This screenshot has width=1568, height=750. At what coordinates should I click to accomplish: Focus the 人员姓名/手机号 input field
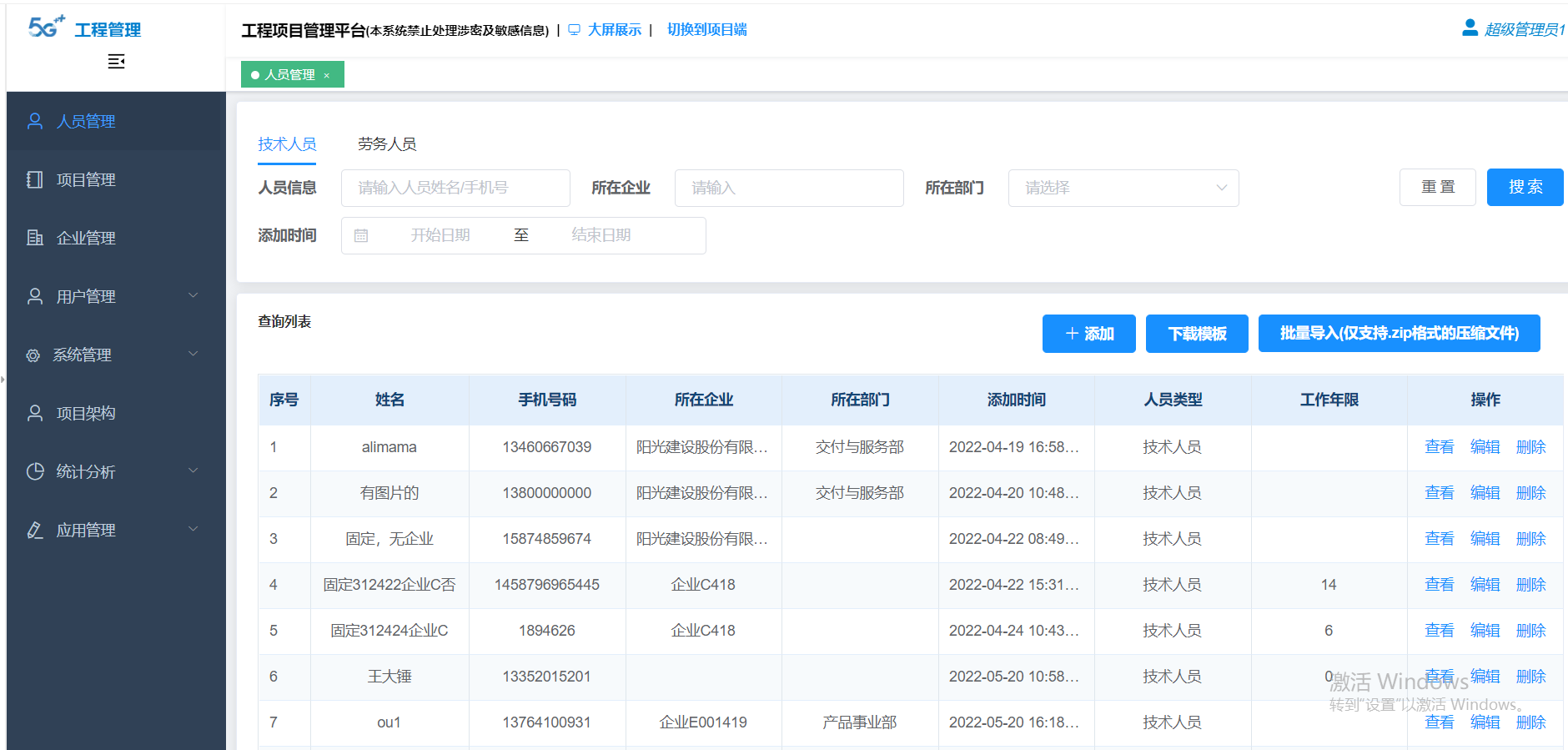[455, 189]
